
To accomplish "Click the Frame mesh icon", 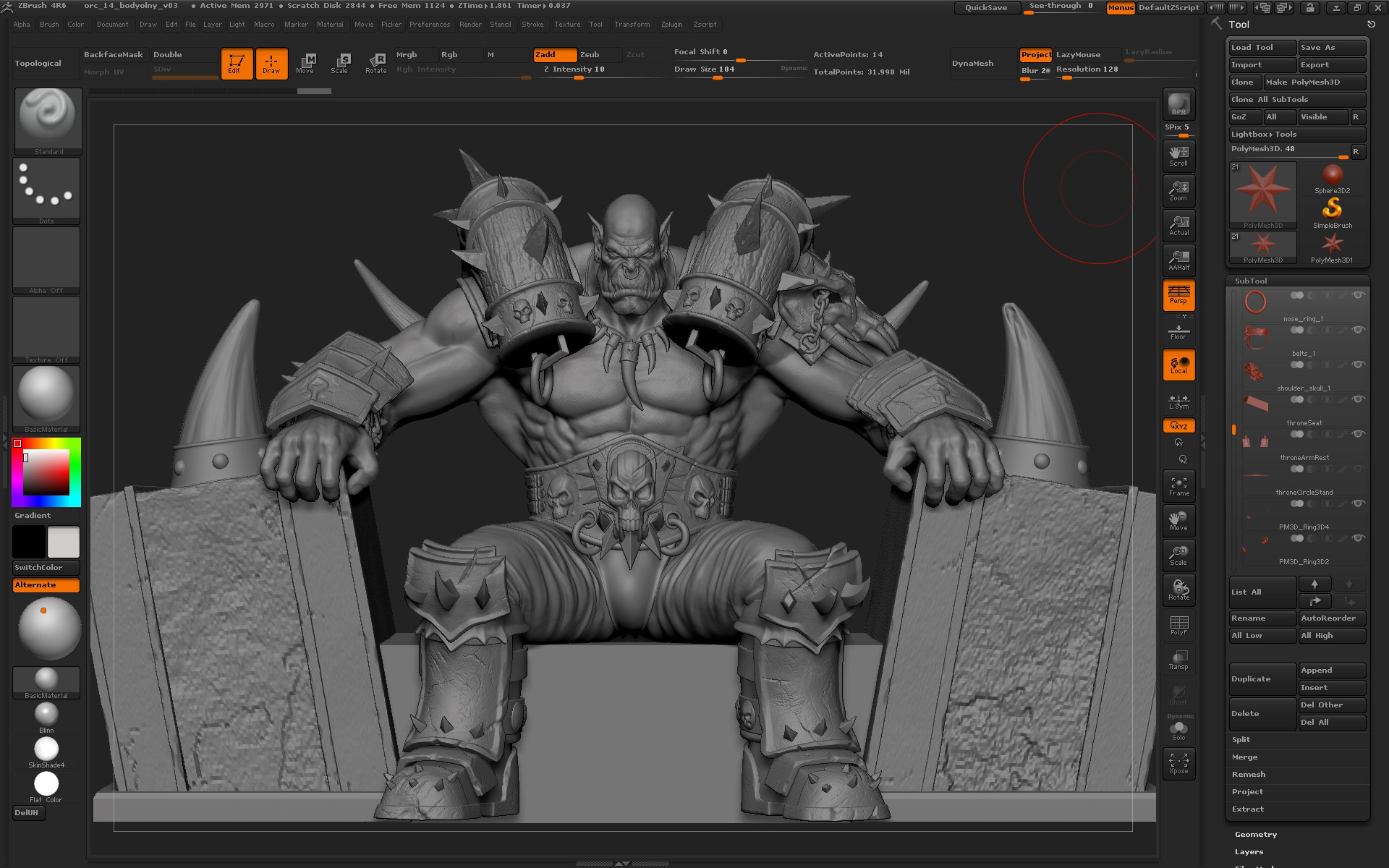I will (1178, 486).
